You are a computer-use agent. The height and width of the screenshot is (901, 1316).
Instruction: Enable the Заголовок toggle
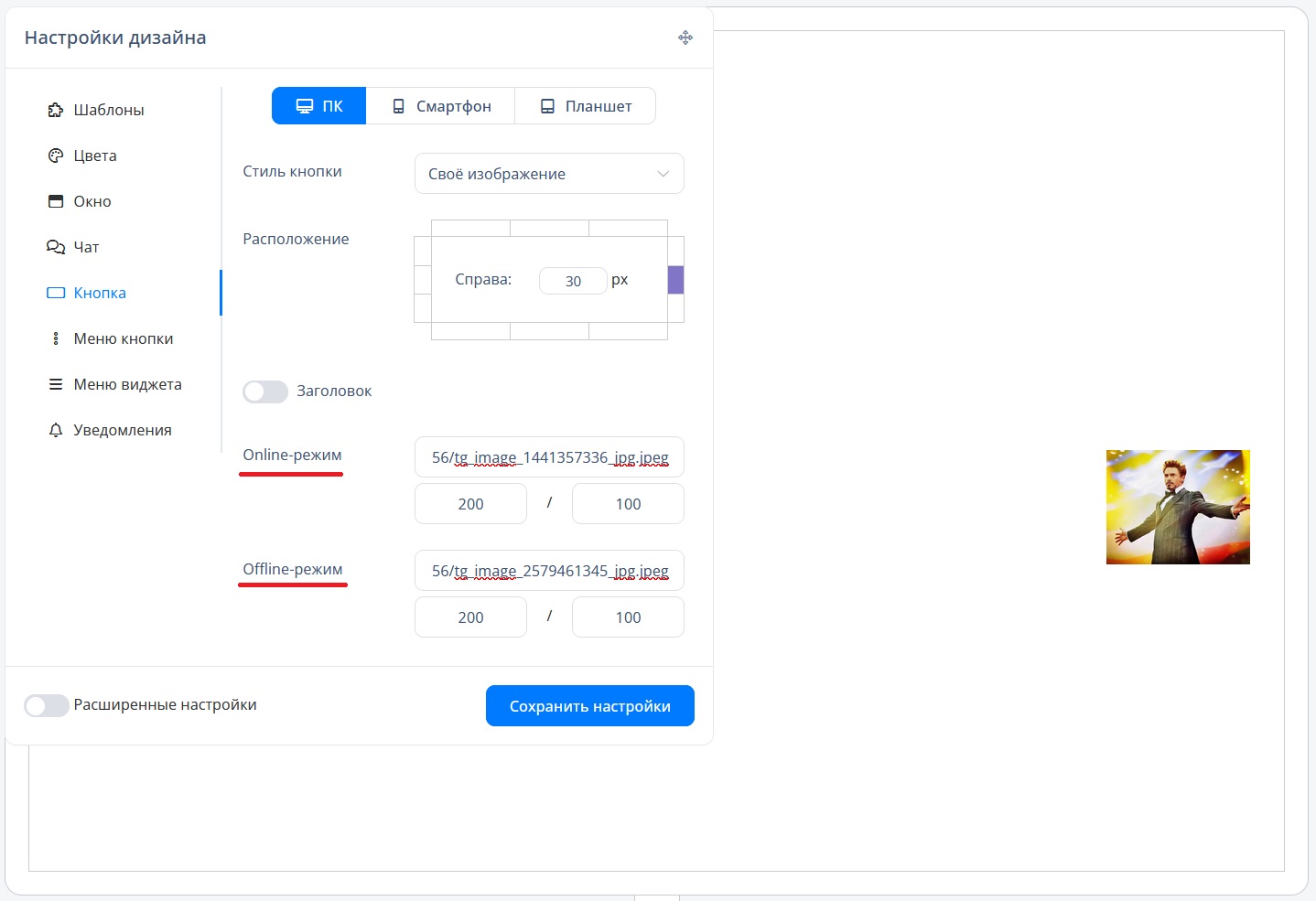[265, 392]
